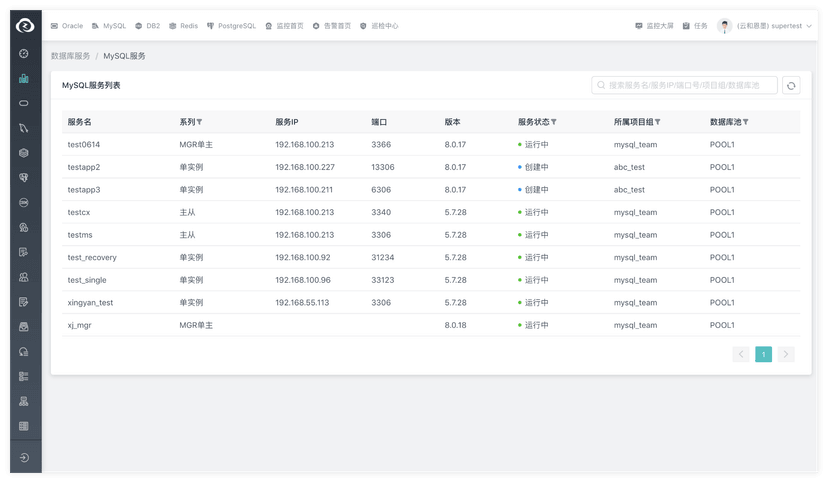828x483 pixels.
Task: Click service name xj_mgr
Action: [79, 325]
